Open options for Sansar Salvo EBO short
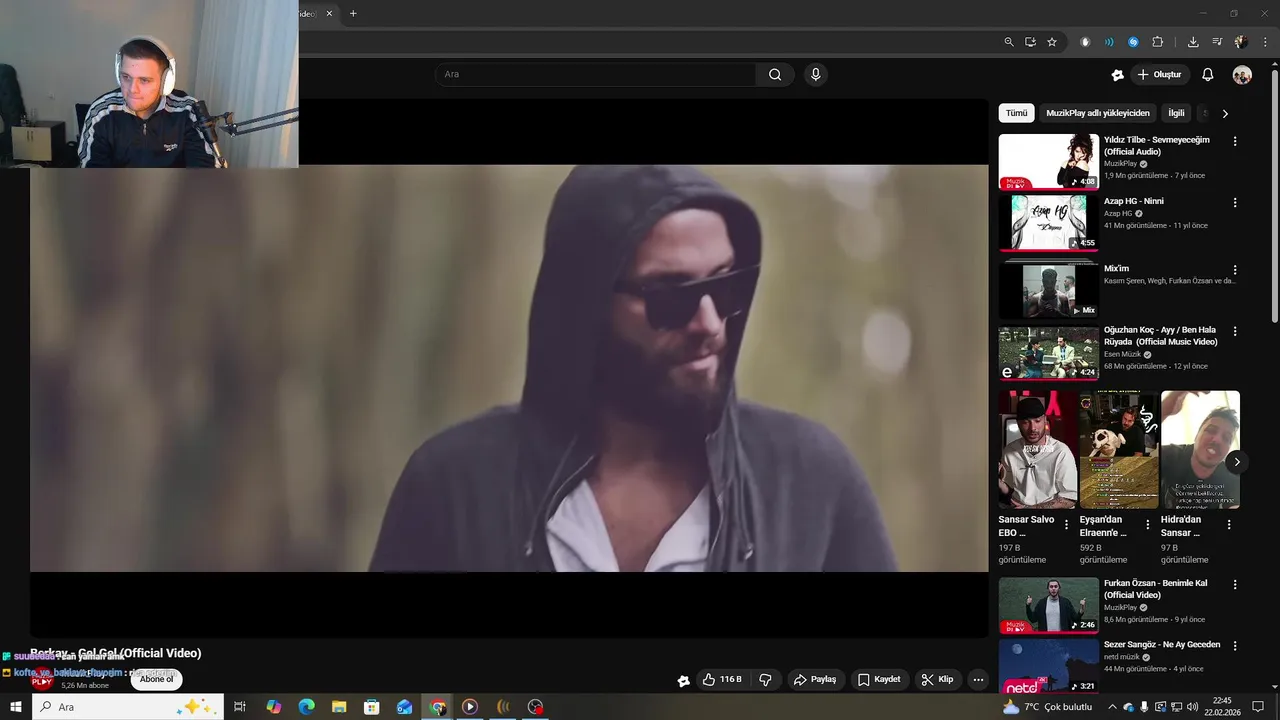Screen dimensions: 1280x720 tap(1066, 524)
